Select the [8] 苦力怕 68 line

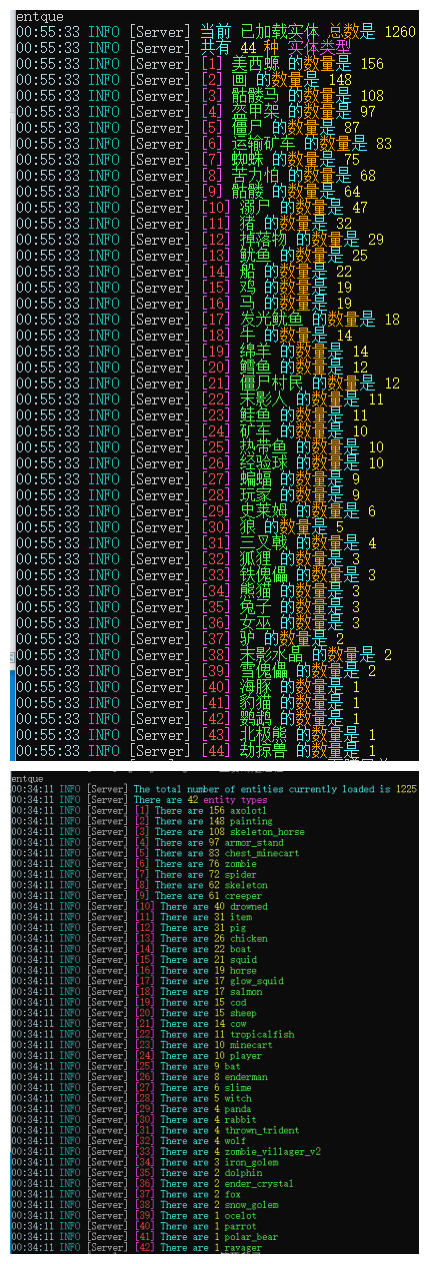196,175
